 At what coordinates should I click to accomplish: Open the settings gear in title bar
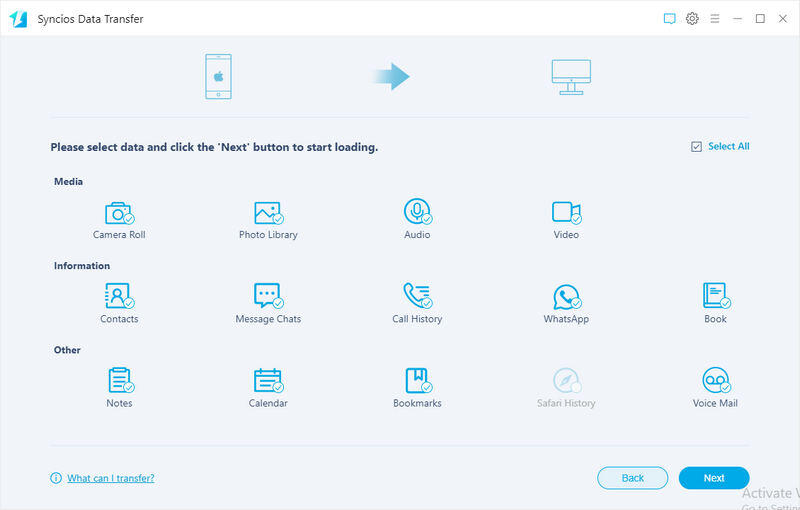pos(692,19)
